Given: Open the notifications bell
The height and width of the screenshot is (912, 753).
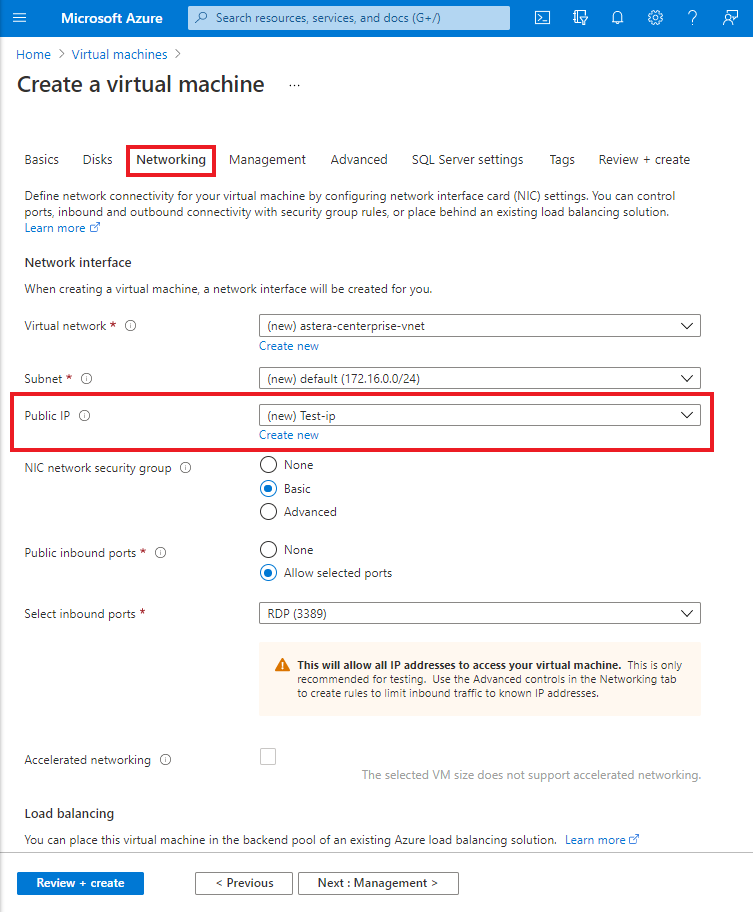Looking at the screenshot, I should 618,18.
